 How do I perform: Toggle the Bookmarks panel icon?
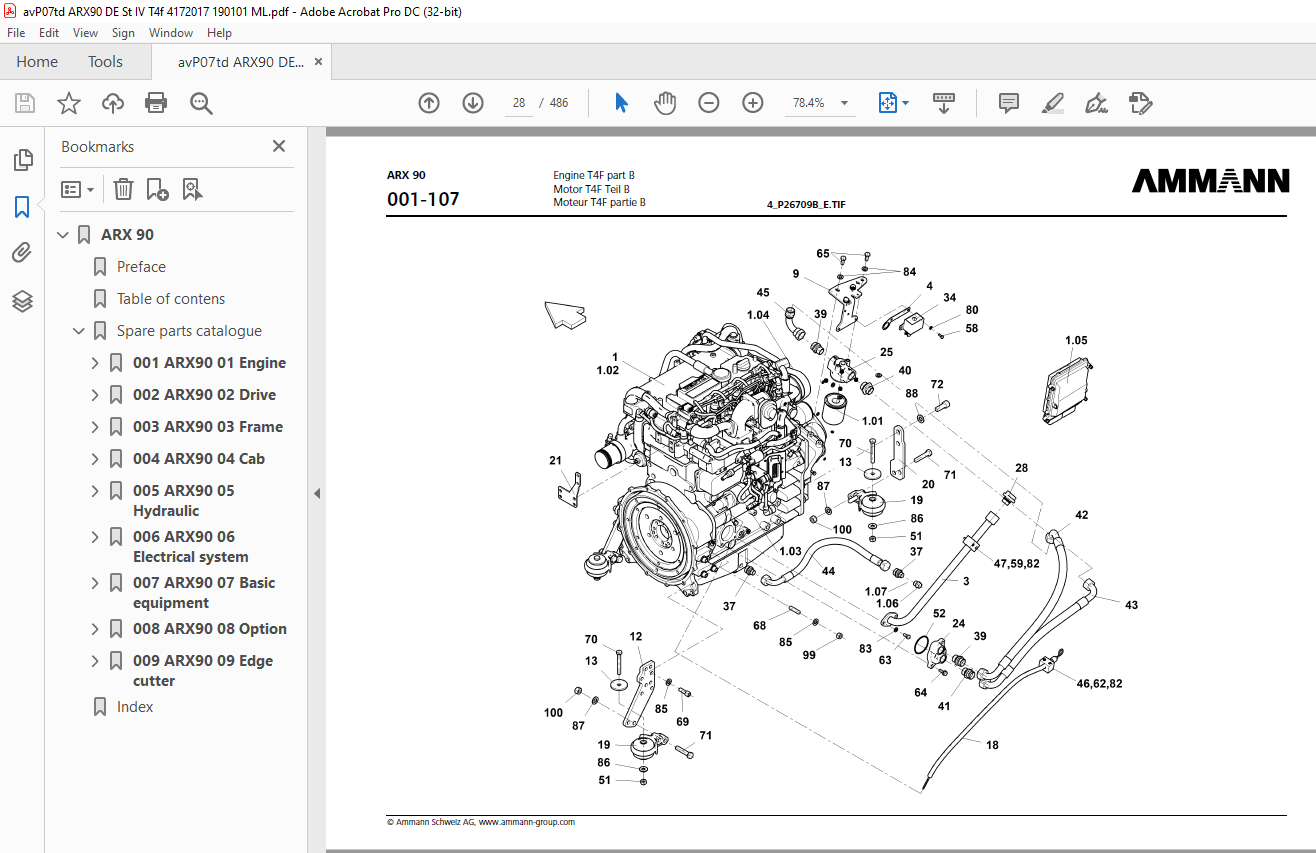[x=22, y=207]
